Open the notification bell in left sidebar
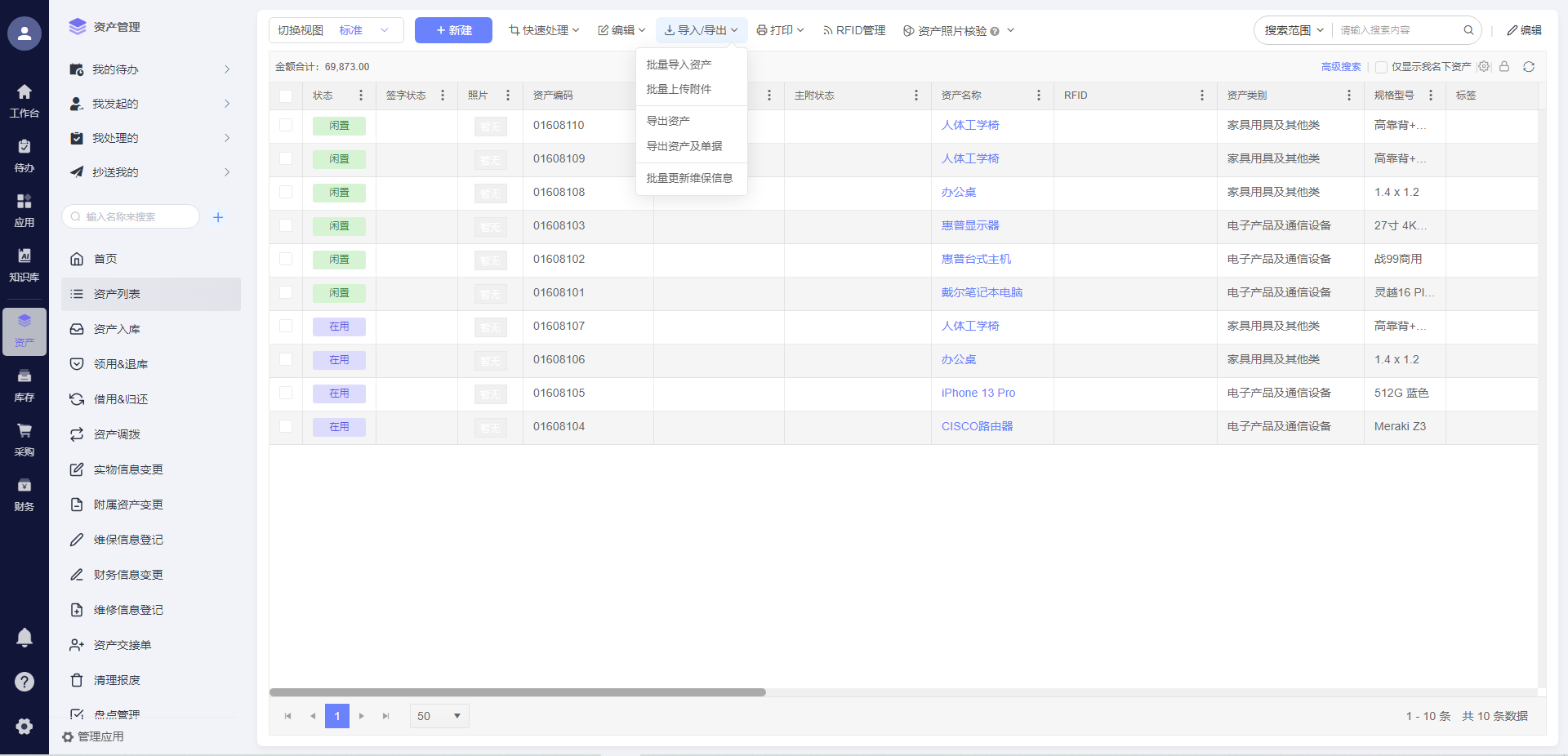This screenshot has width=1568, height=756. (24, 638)
